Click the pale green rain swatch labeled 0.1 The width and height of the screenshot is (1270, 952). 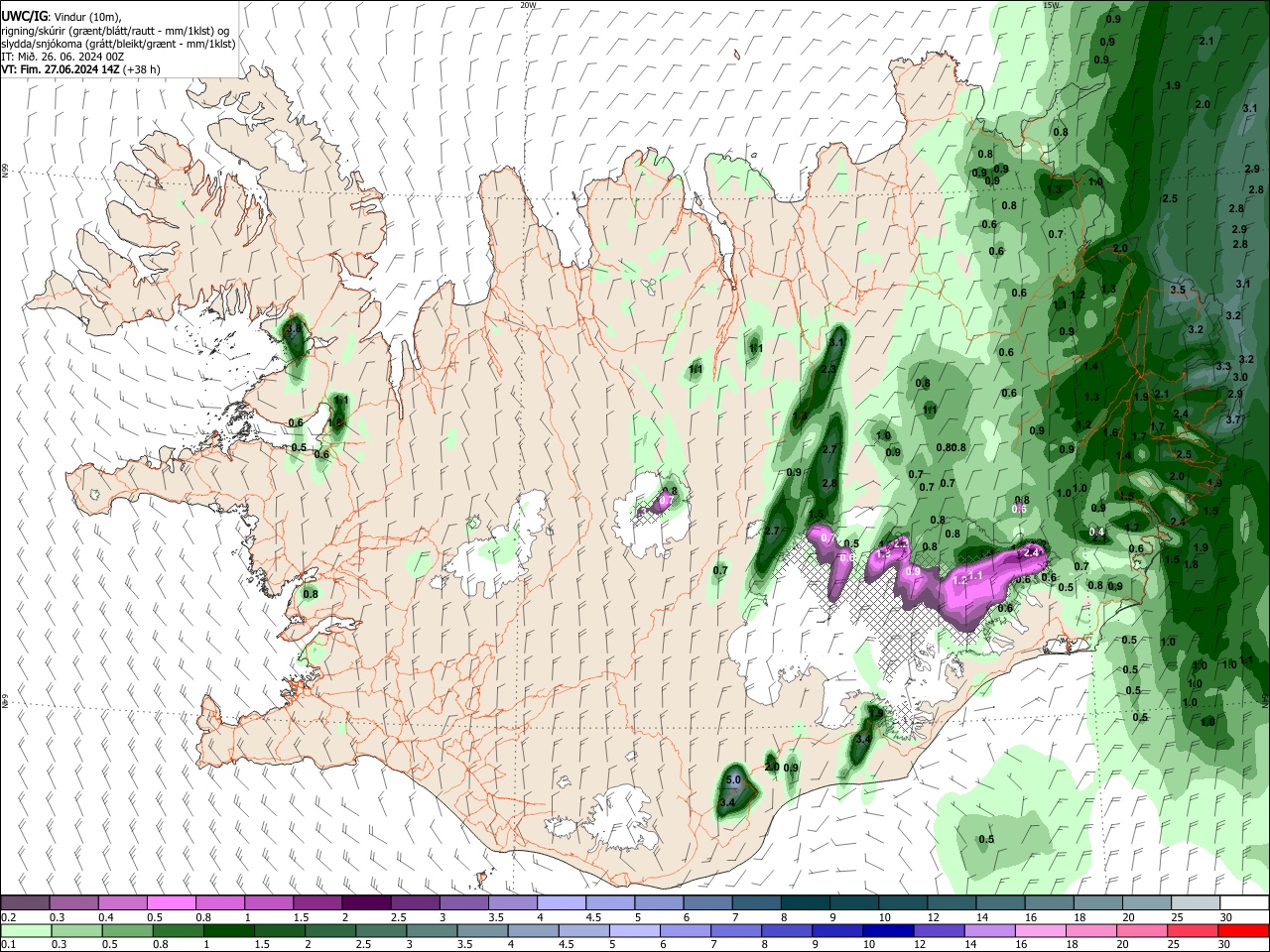(x=26, y=930)
